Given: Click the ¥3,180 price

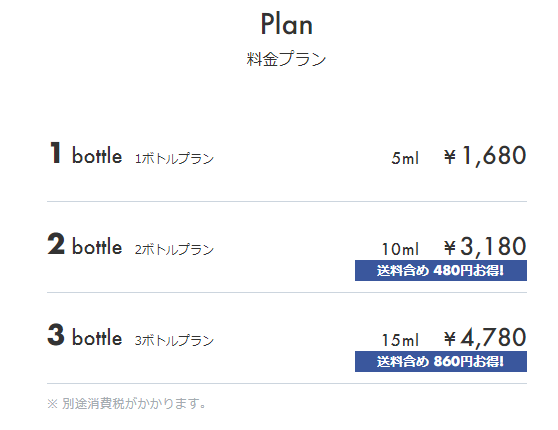Looking at the screenshot, I should point(485,246).
